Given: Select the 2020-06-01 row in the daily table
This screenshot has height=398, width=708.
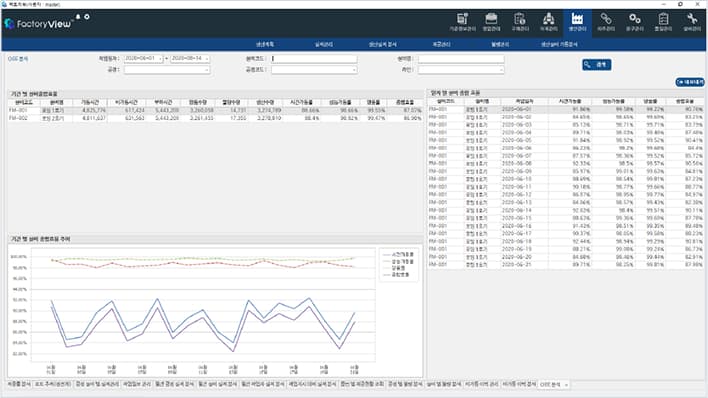Looking at the screenshot, I should tap(566, 109).
